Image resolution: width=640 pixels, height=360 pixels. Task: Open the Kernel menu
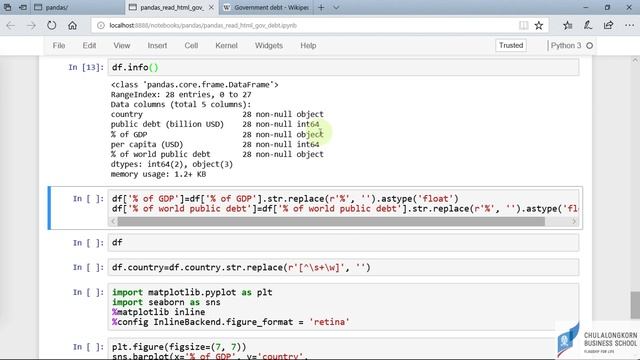coord(226,45)
